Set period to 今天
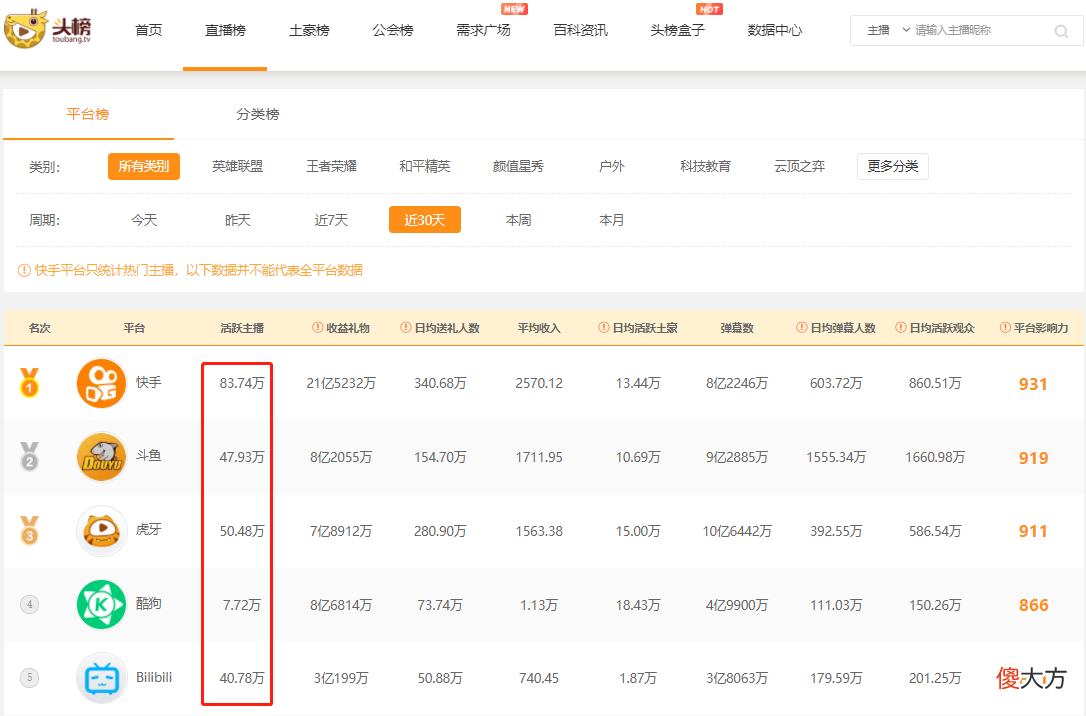This screenshot has width=1086, height=716. tap(144, 220)
